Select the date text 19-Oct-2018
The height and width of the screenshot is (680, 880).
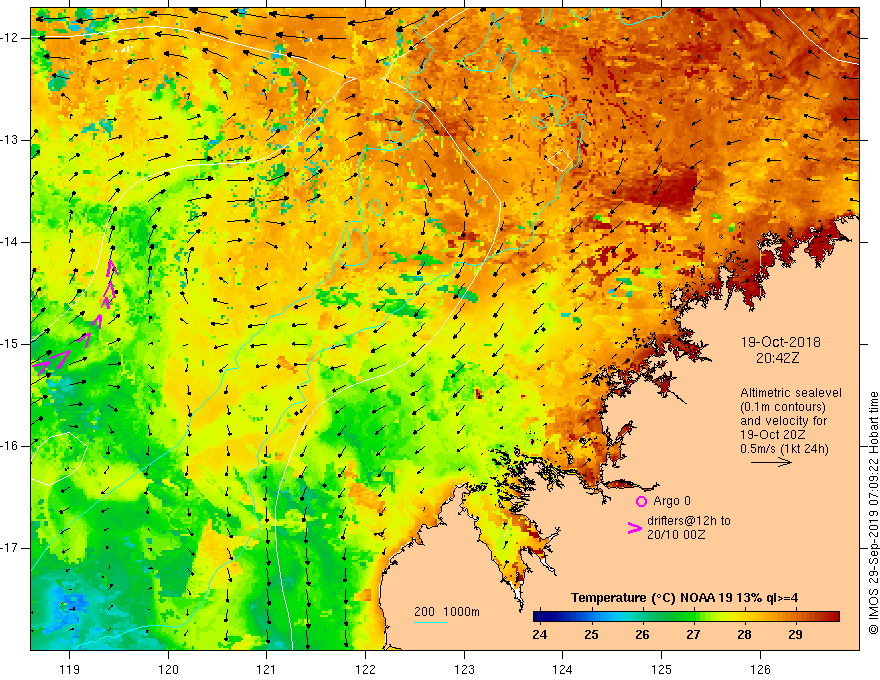pyautogui.click(x=780, y=342)
